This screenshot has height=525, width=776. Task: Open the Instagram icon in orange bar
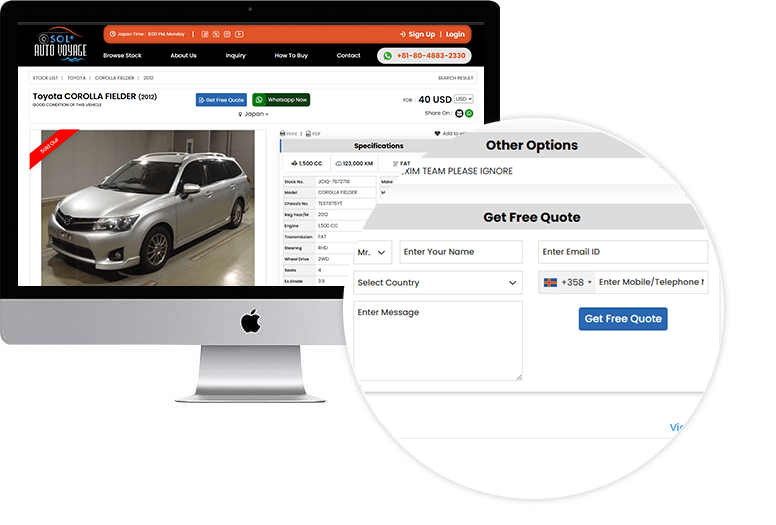click(x=227, y=34)
